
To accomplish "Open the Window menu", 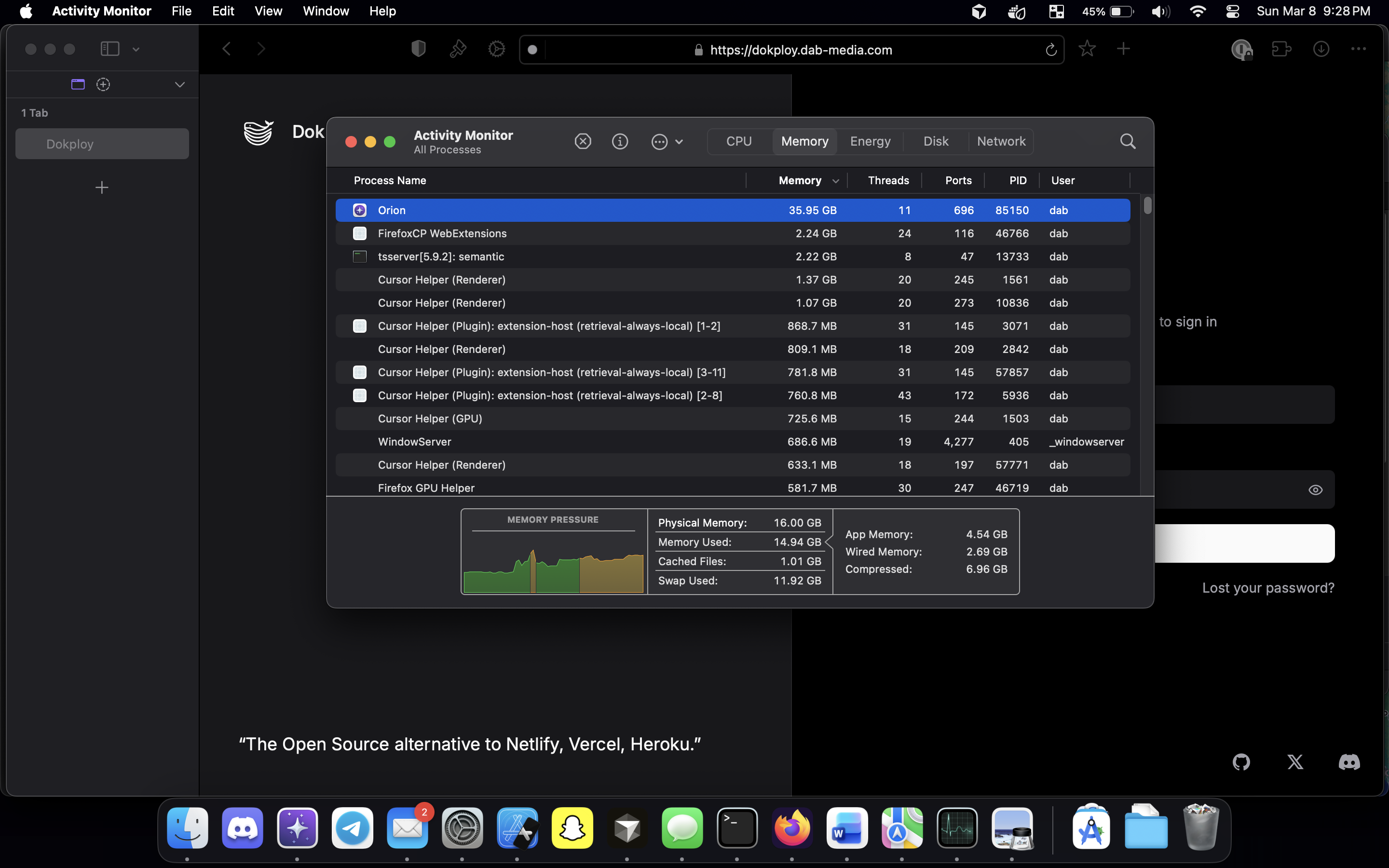I will click(x=325, y=11).
